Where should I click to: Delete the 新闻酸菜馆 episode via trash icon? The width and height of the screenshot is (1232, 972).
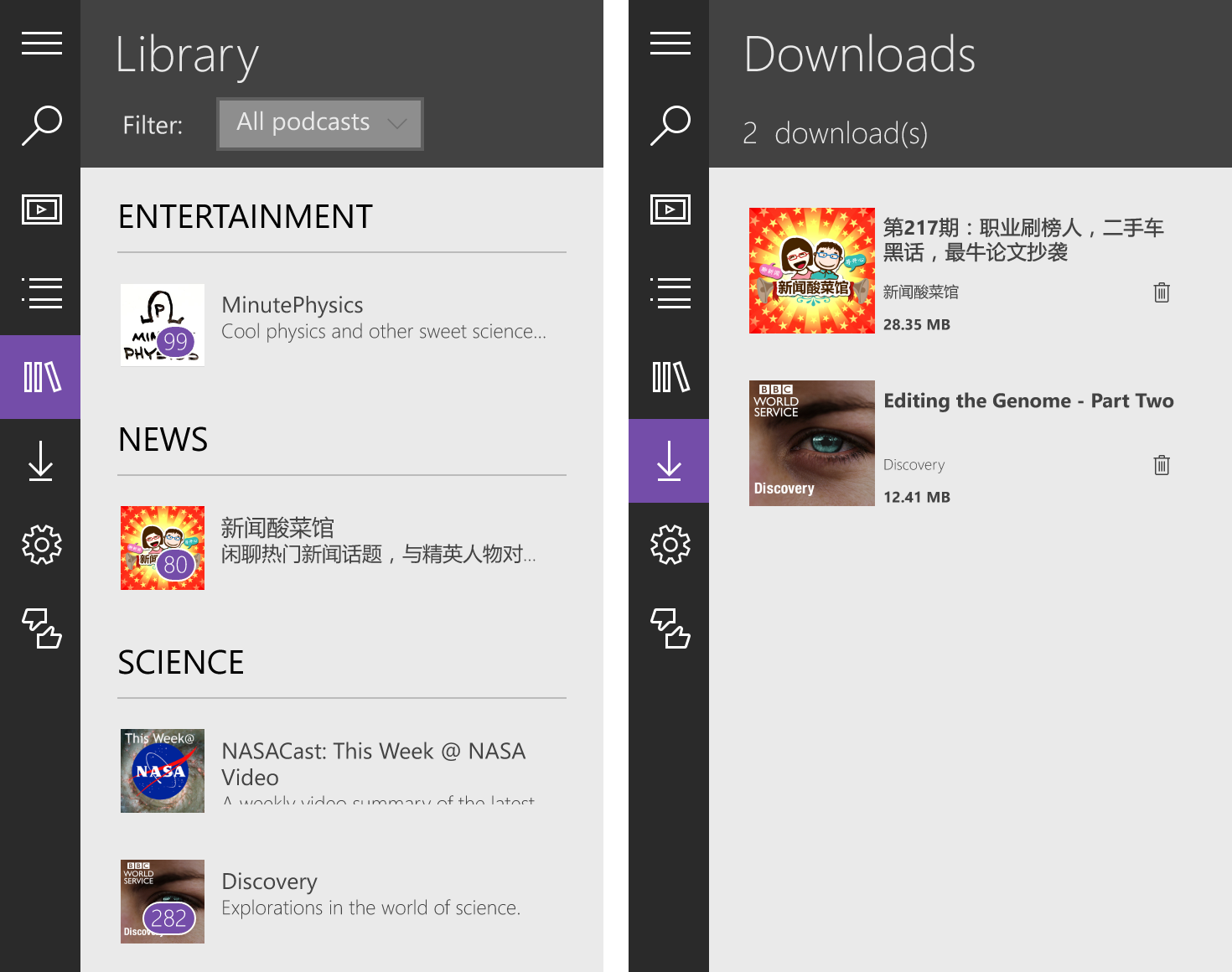click(1161, 292)
